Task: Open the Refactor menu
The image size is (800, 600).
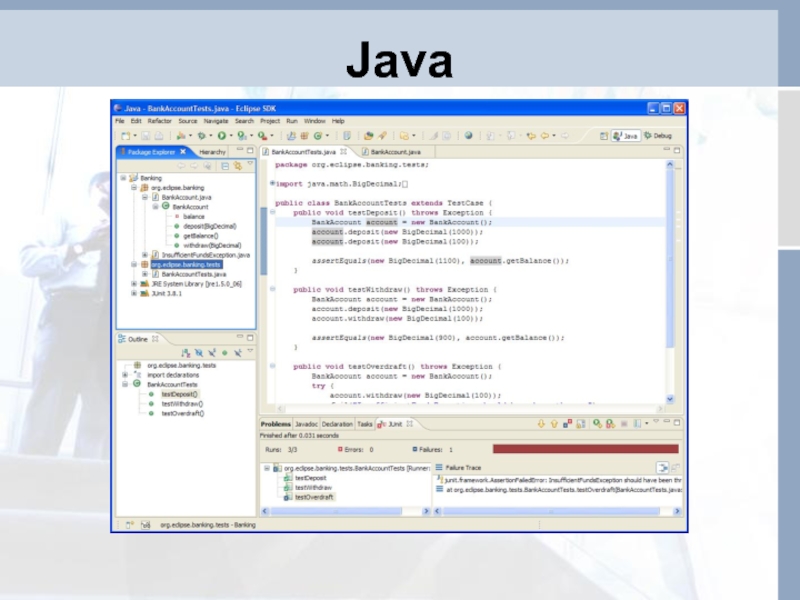Action: coord(158,121)
